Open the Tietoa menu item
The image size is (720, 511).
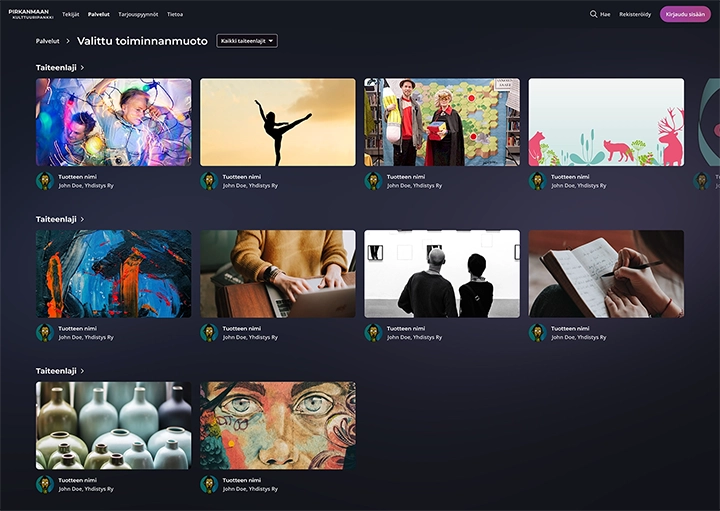coord(175,14)
